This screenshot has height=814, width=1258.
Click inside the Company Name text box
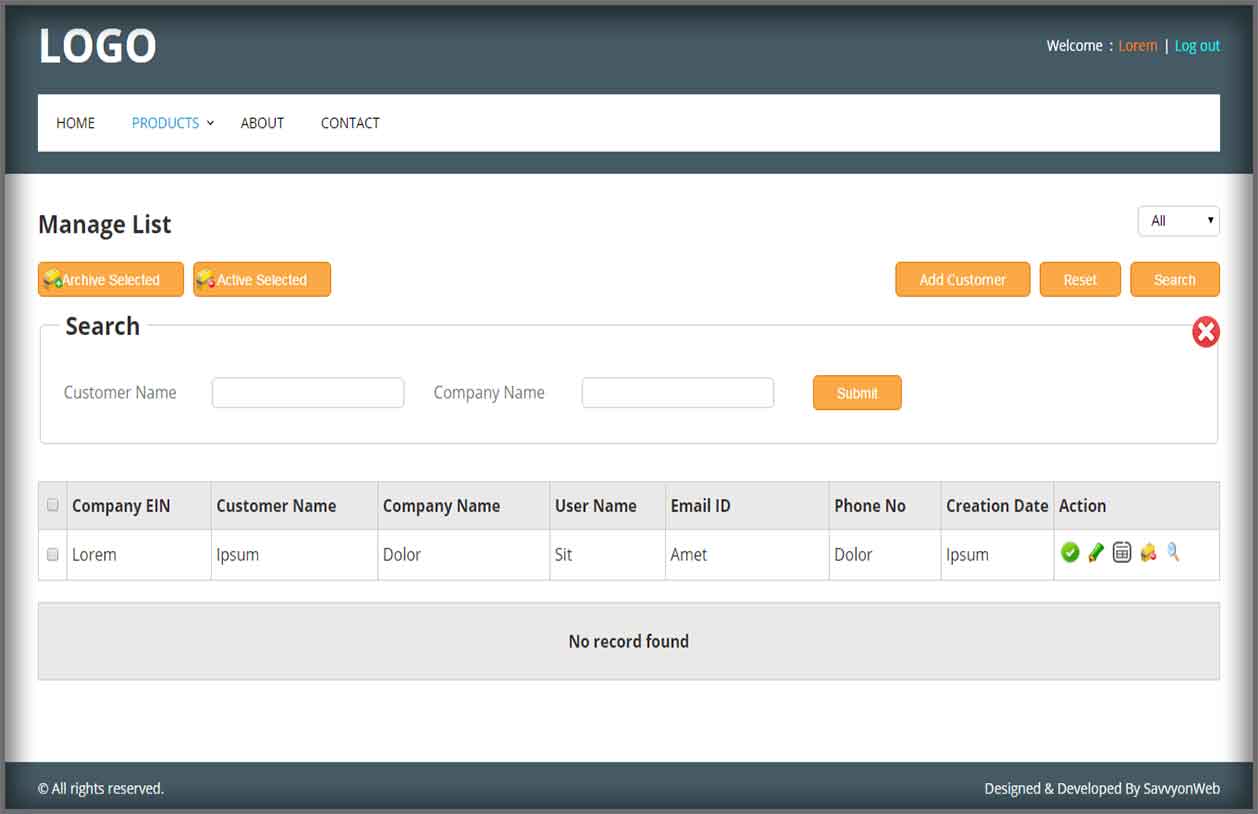pos(678,393)
